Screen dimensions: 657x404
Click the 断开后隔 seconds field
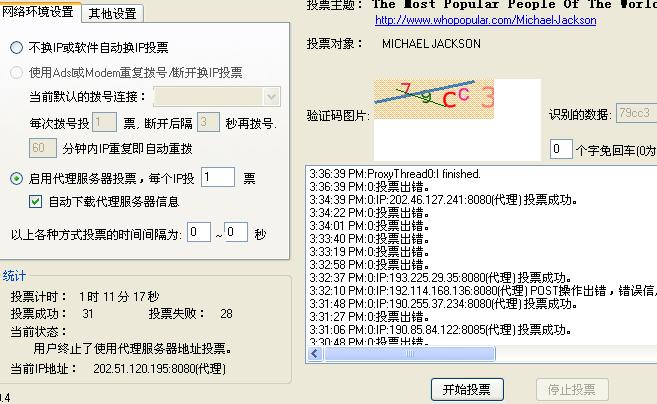coord(208,122)
